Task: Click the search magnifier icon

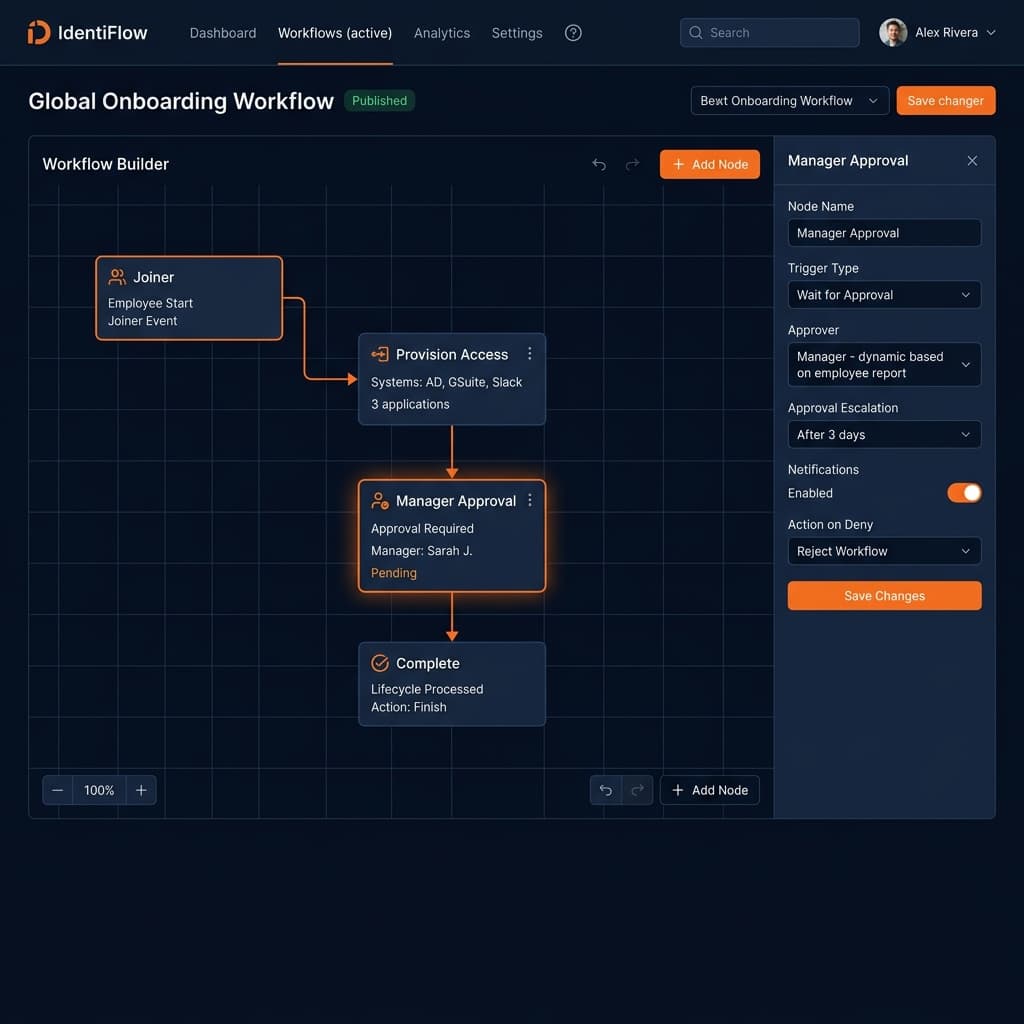Action: click(695, 32)
